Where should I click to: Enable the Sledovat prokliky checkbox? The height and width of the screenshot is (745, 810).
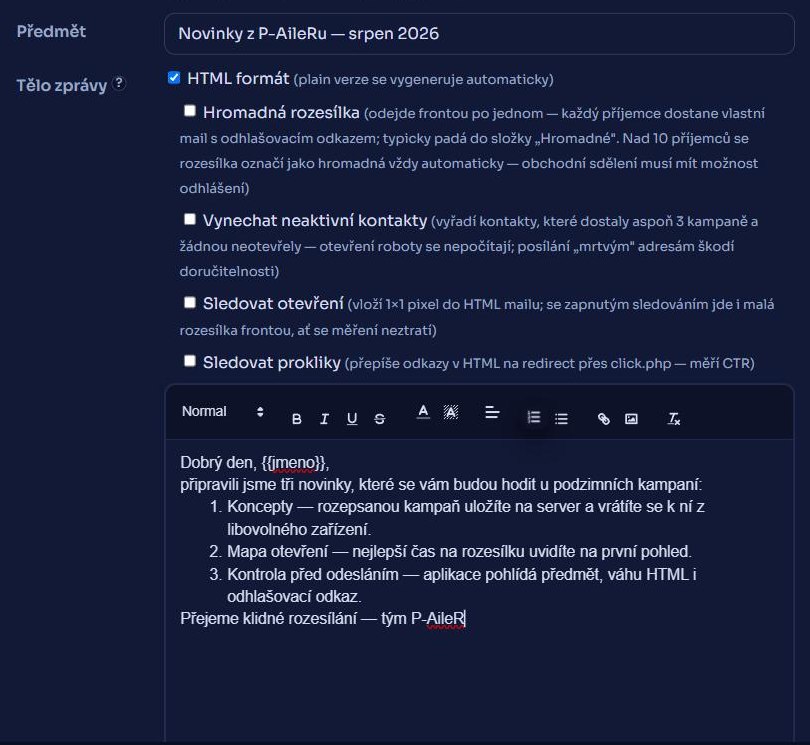coord(190,361)
